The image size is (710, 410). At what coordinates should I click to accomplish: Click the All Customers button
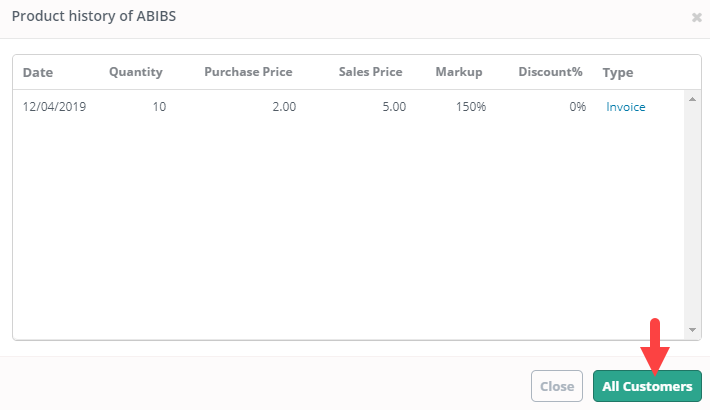pyautogui.click(x=647, y=386)
